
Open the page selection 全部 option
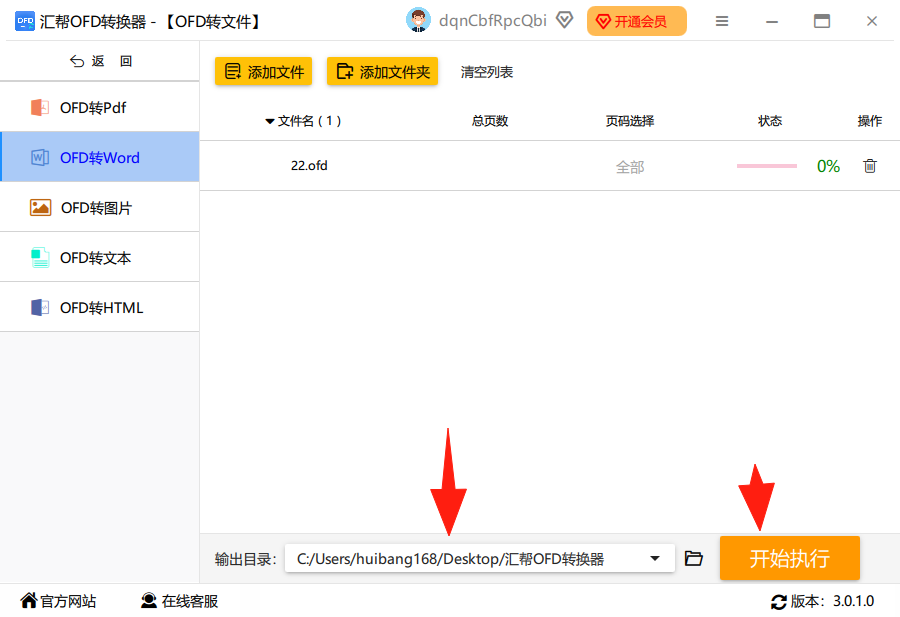pos(630,167)
